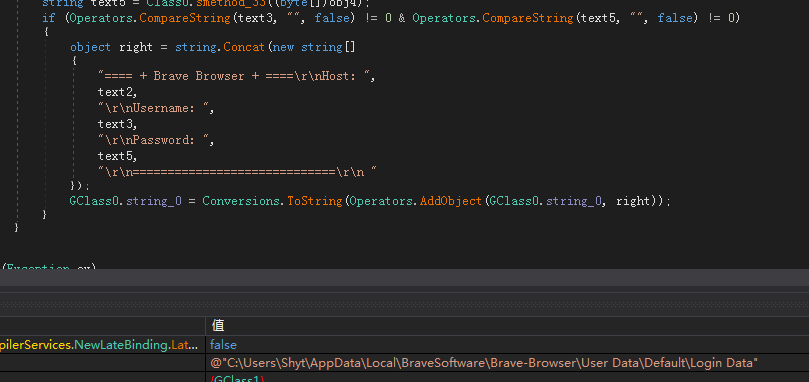Click 'right' argument inside AddObject call

click(x=633, y=201)
